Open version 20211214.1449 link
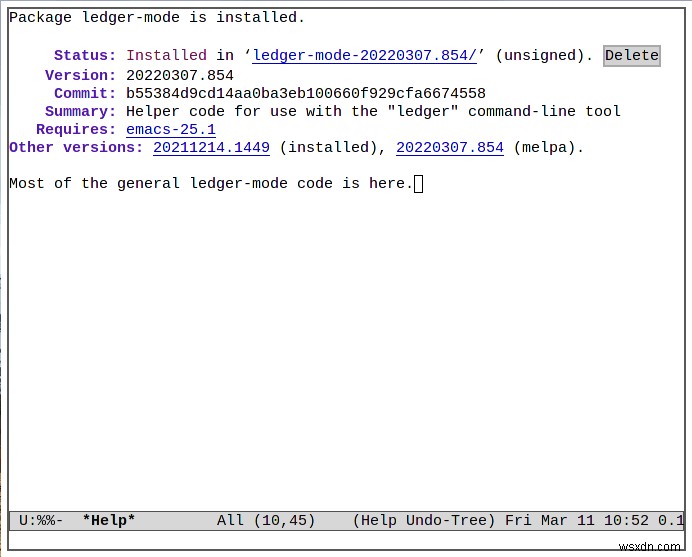This screenshot has width=692, height=557. pos(211,147)
